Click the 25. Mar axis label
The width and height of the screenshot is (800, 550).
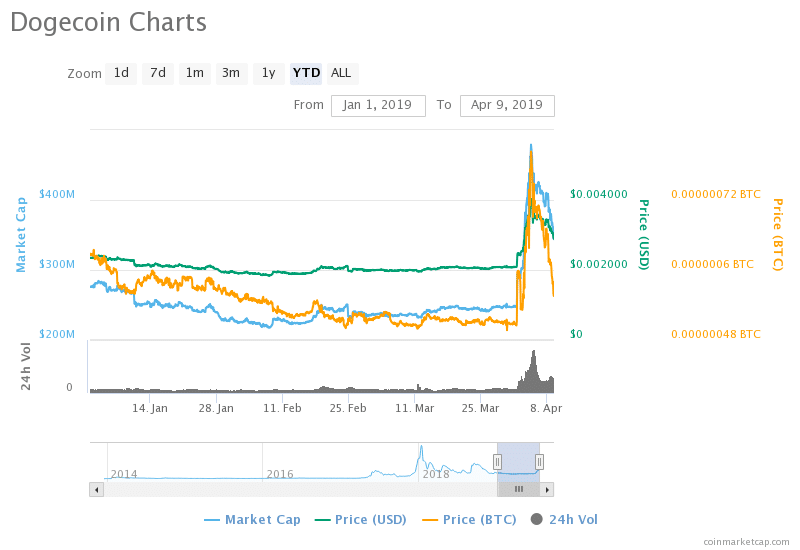[480, 408]
